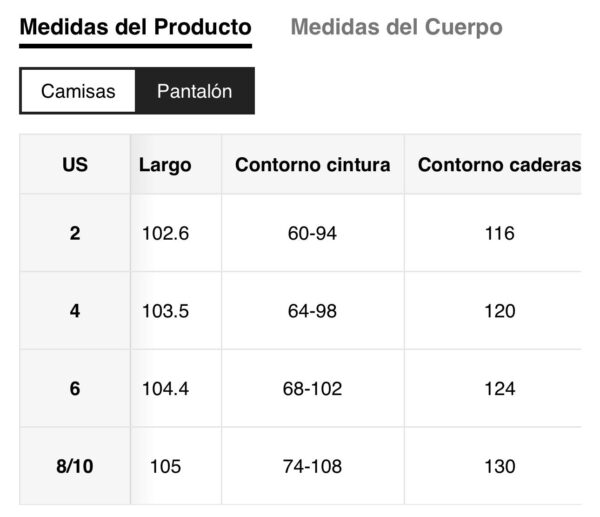Select the Pantalón size chart button
Image resolution: width=600 pixels, height=517 pixels.
194,91
